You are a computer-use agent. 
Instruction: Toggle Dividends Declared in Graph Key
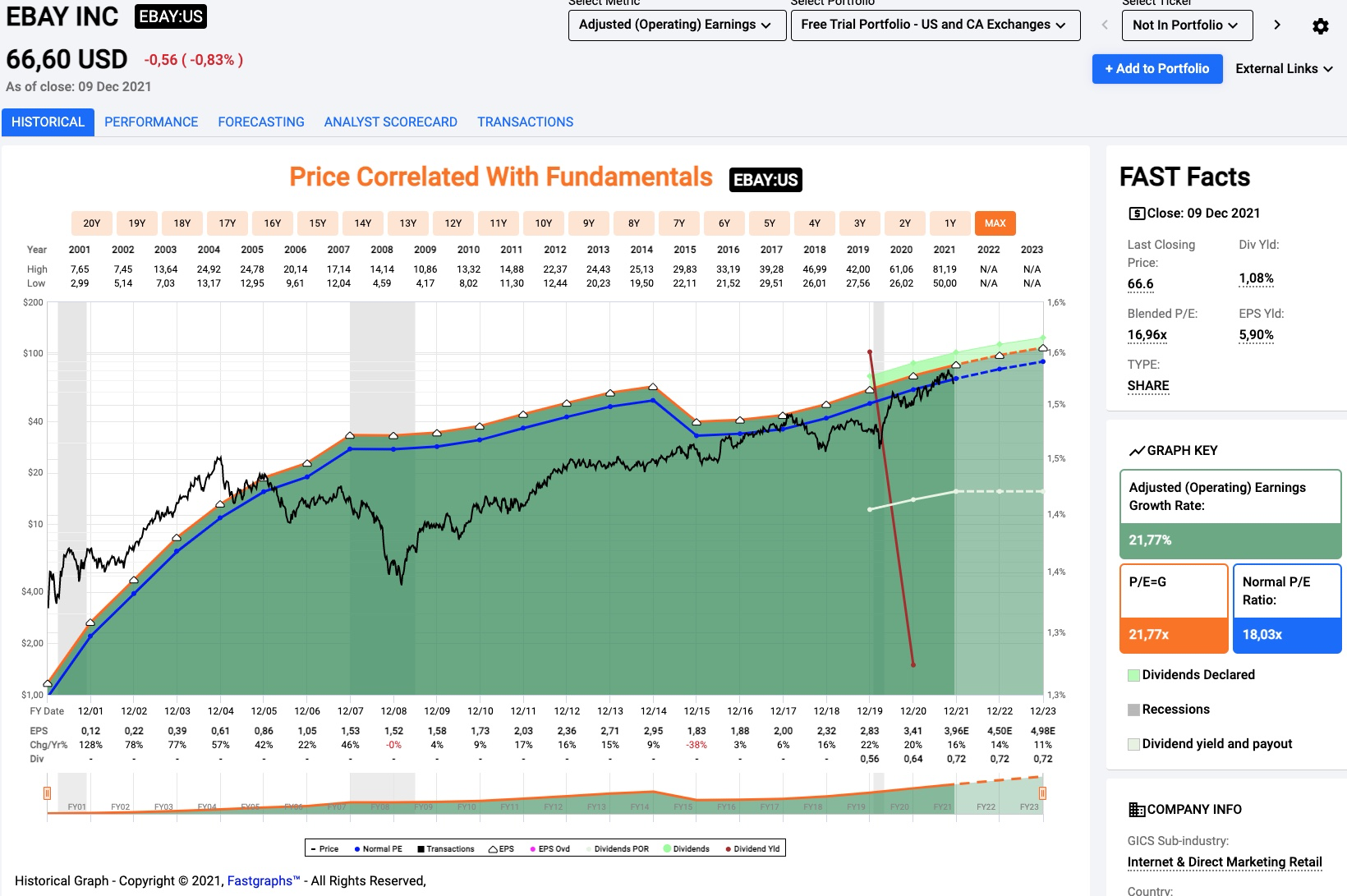point(1192,675)
